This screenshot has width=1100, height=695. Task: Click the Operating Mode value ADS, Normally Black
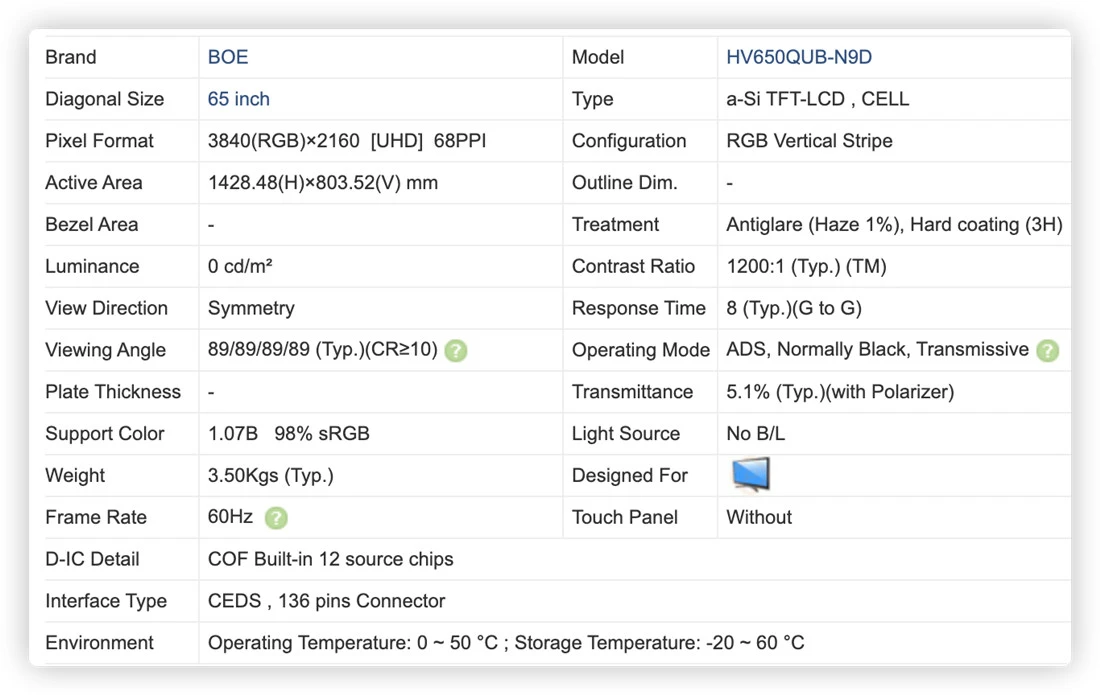pos(818,350)
